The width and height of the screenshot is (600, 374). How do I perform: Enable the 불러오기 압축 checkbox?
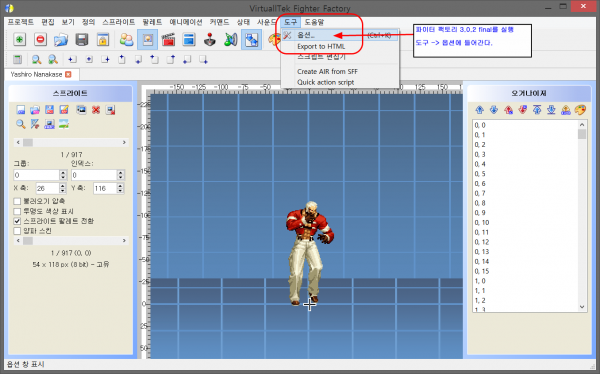pyautogui.click(x=17, y=201)
